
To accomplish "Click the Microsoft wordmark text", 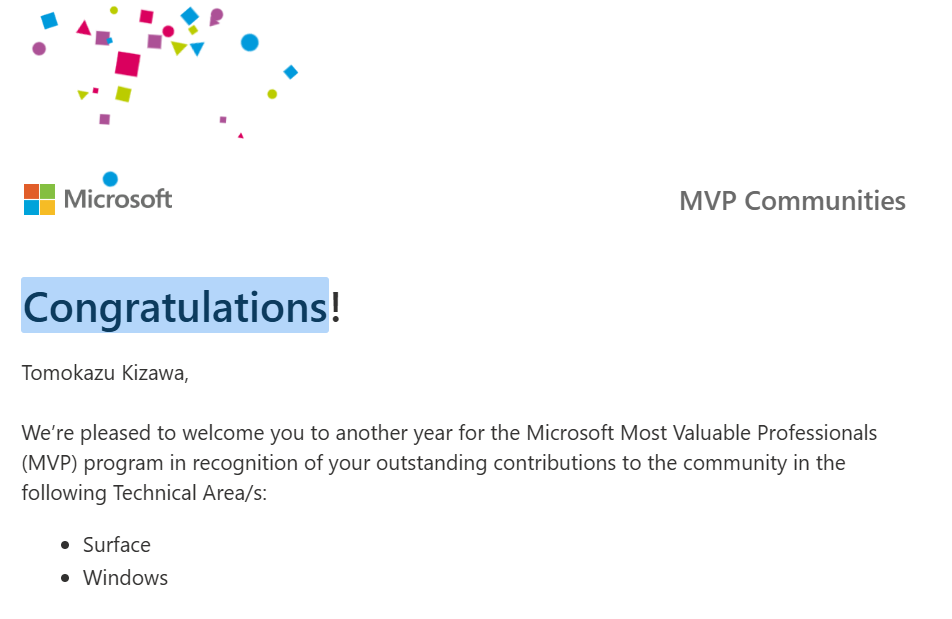I will click(x=118, y=199).
